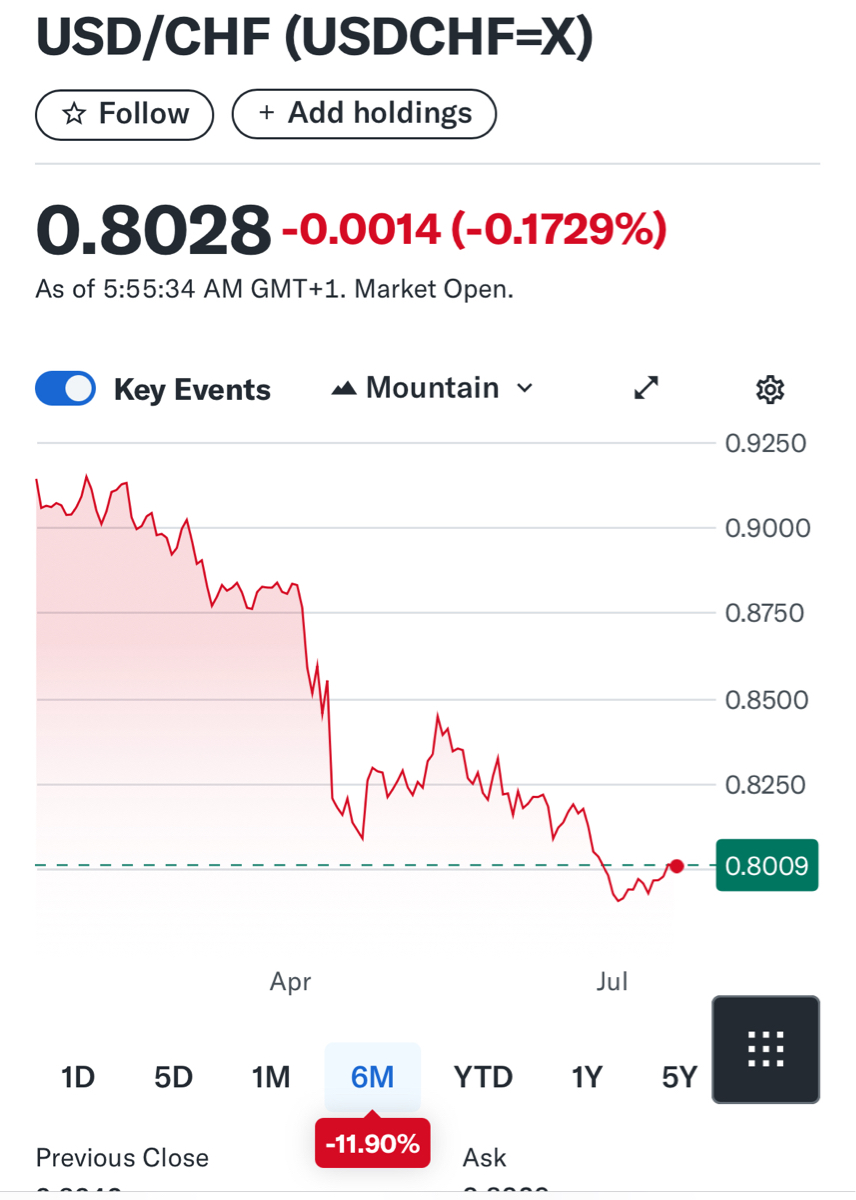Click the star Follow button
Viewport: 856px width, 1200px height.
pyautogui.click(x=125, y=114)
